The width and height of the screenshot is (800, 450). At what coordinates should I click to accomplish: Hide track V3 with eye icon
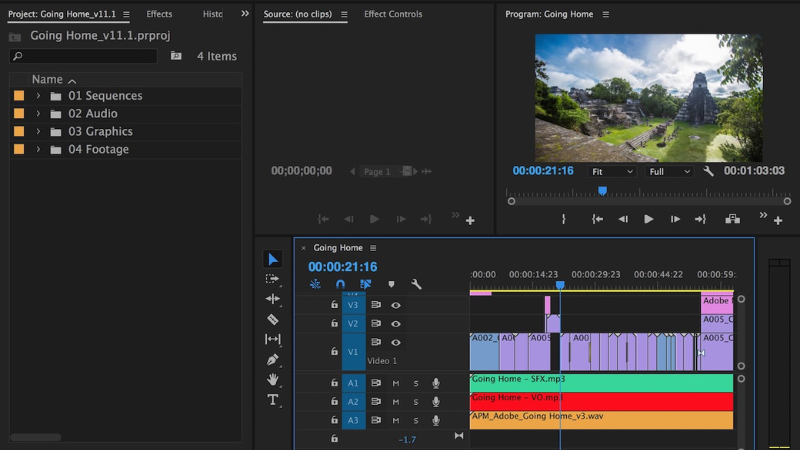coord(396,305)
